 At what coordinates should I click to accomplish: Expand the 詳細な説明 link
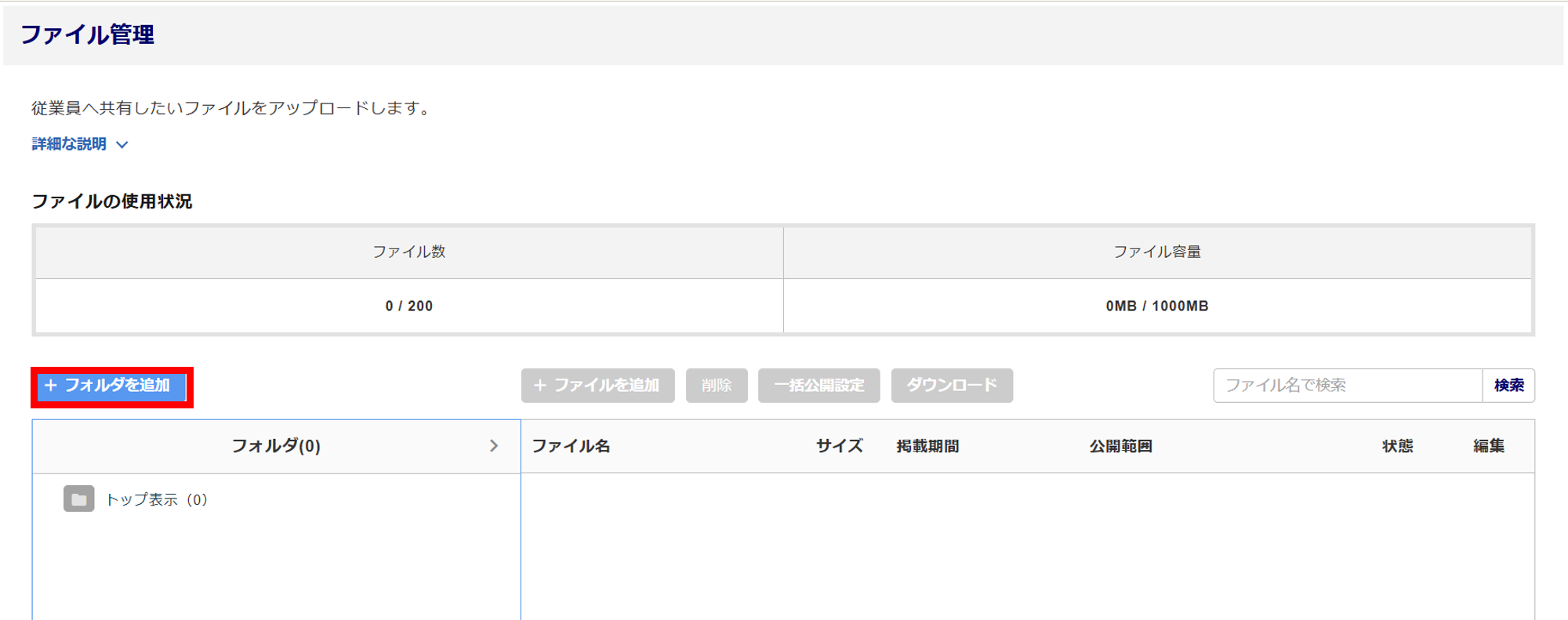(69, 144)
